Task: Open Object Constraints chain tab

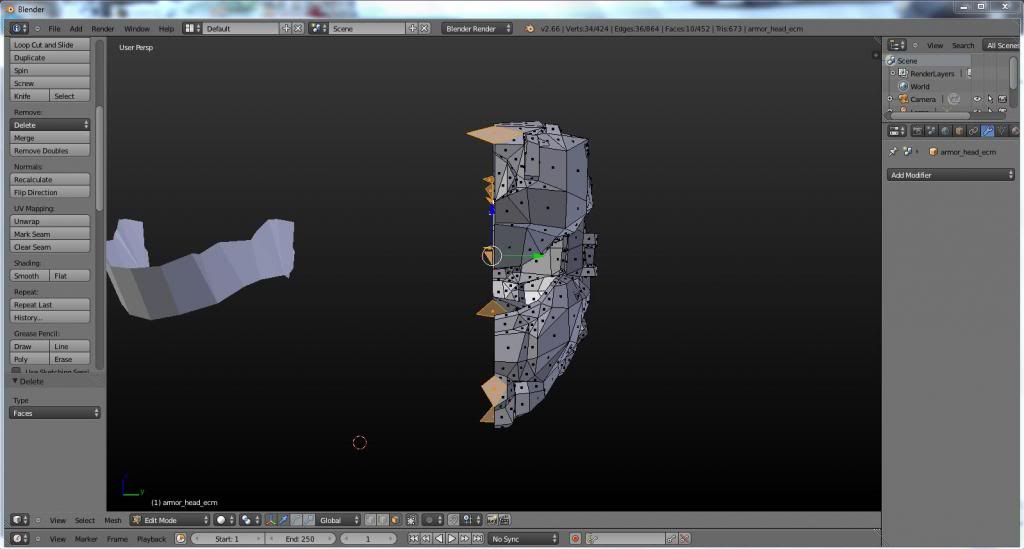Action: coord(973,131)
